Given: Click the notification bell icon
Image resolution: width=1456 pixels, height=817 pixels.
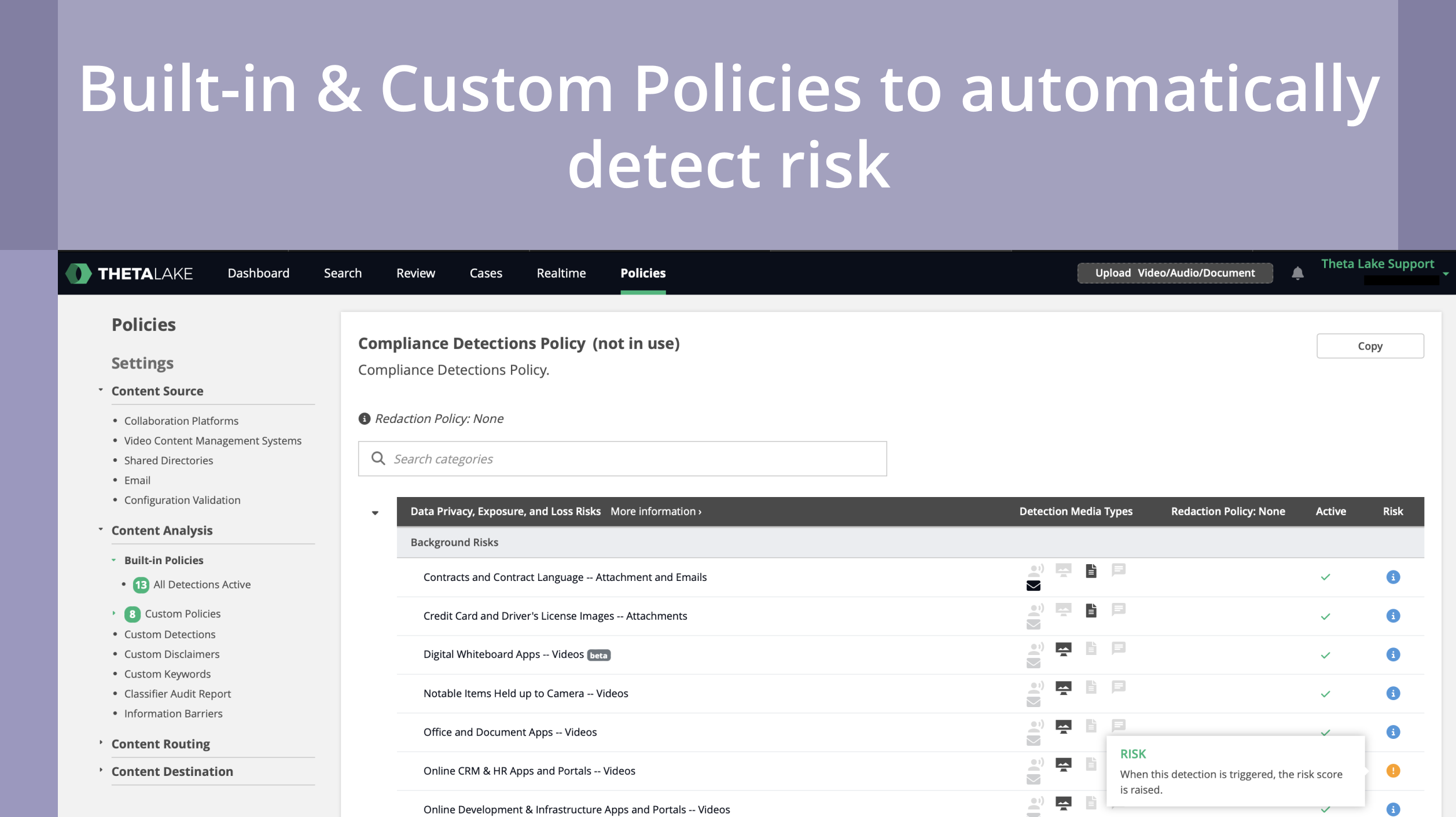Looking at the screenshot, I should pyautogui.click(x=1297, y=273).
